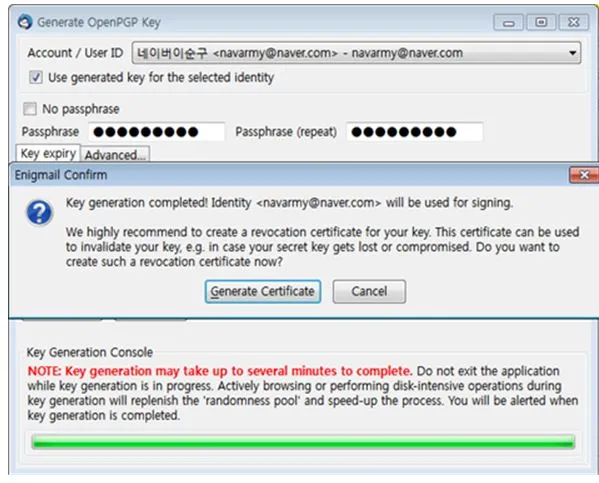This screenshot has width=599, height=483.
Task: Cancel the Enigmail Confirm dialog
Action: pos(369,292)
